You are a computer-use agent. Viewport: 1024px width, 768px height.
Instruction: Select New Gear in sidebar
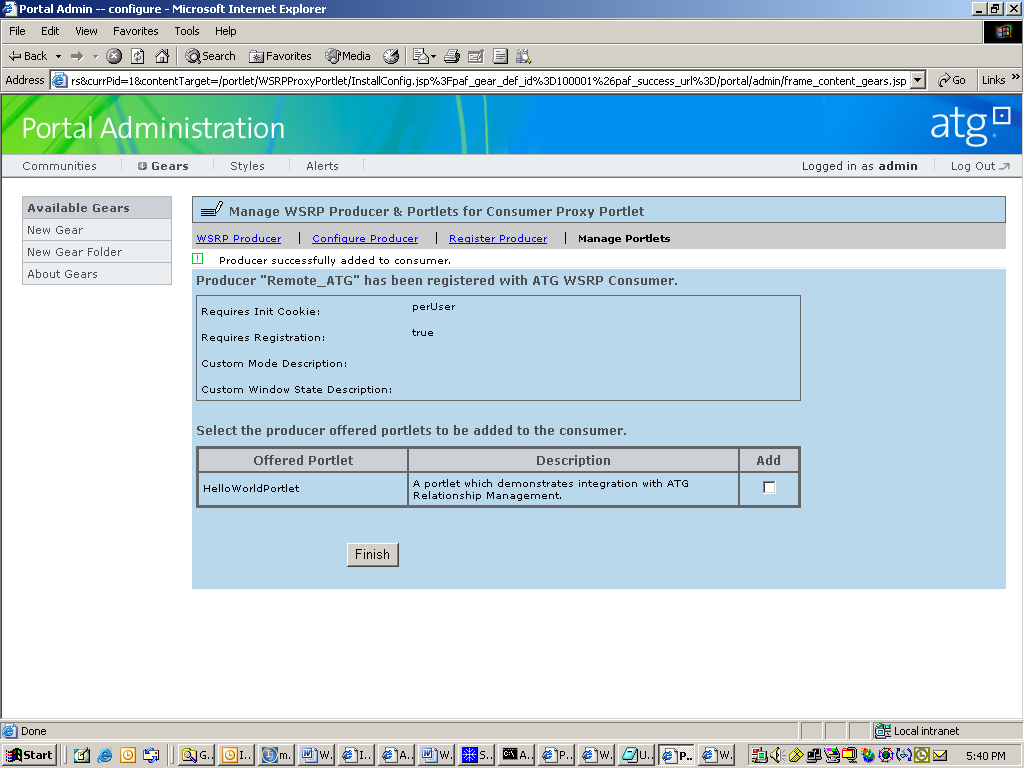tap(97, 230)
